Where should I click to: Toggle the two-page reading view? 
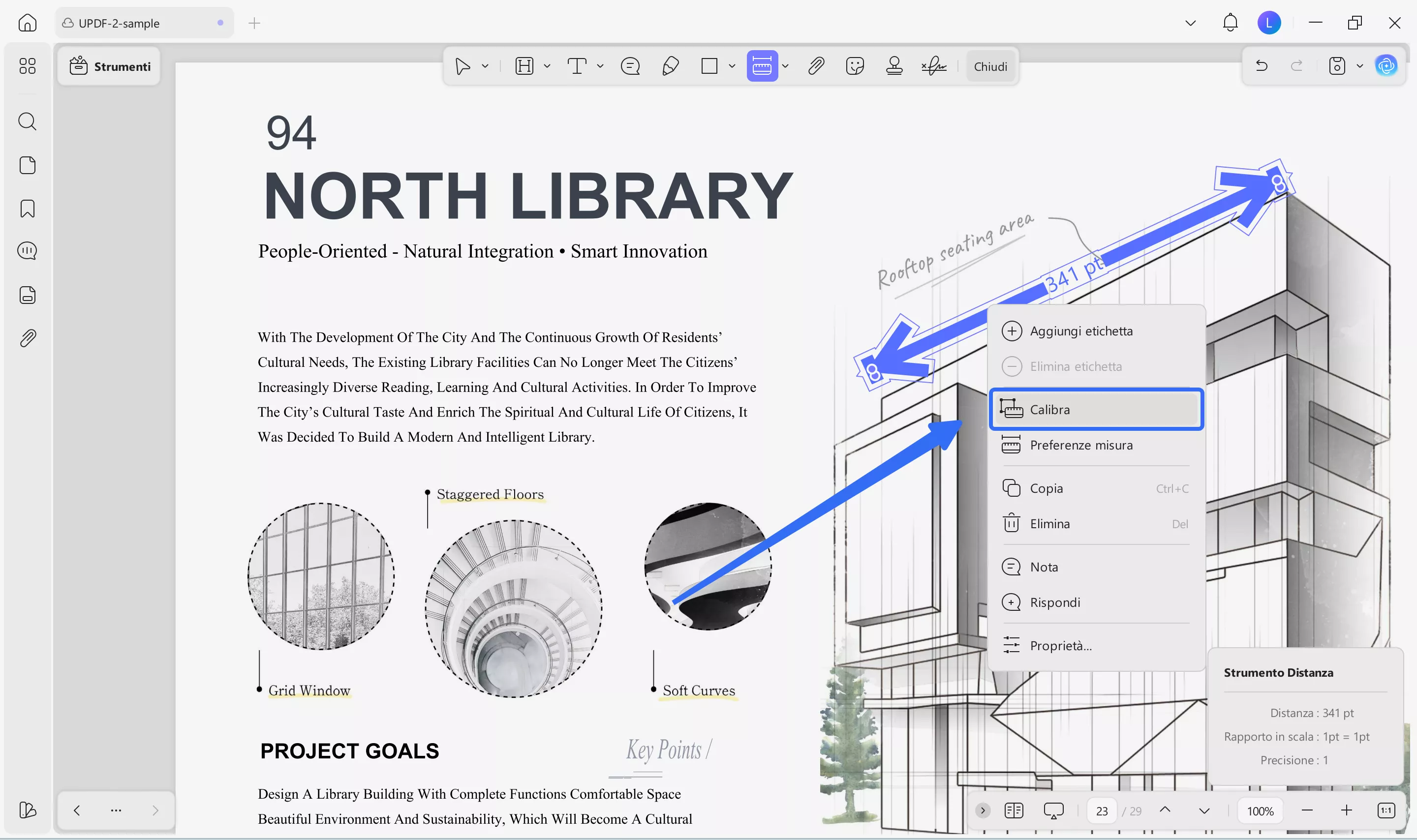[1014, 810]
